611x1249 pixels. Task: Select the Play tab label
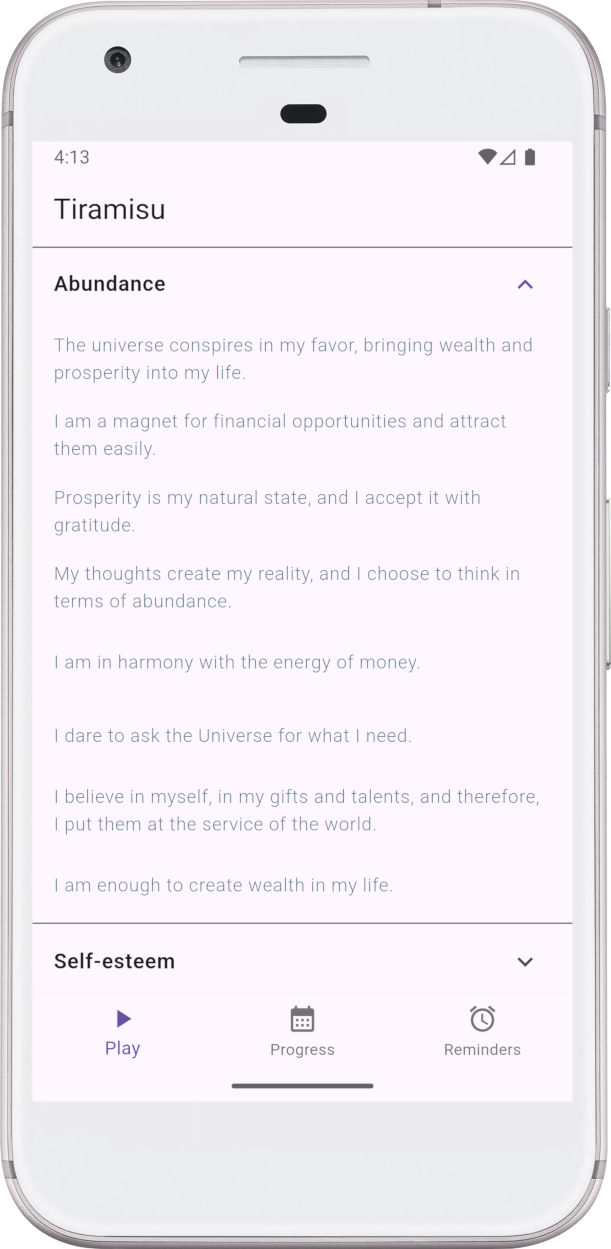click(x=123, y=1049)
